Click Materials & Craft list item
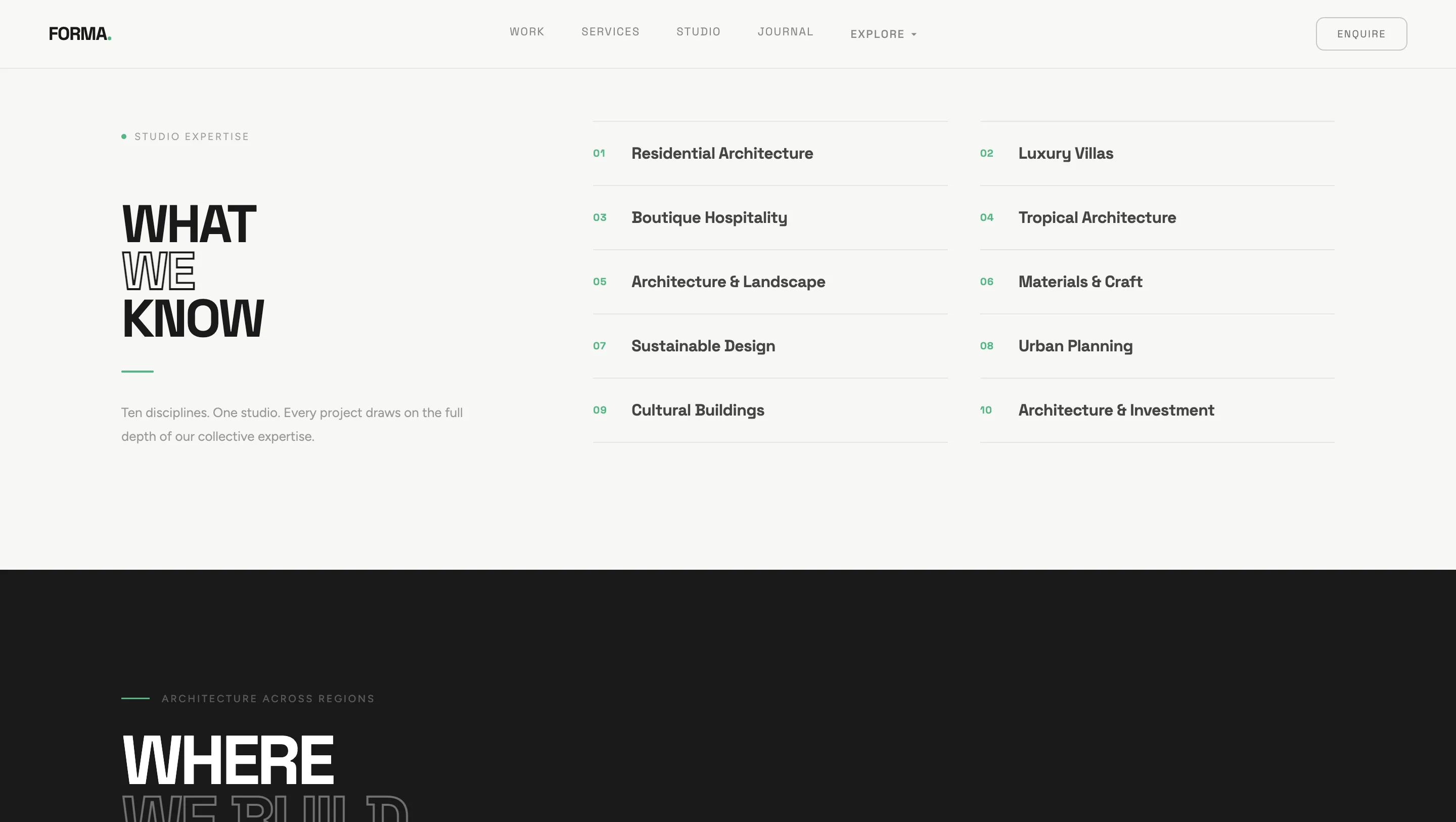This screenshot has width=1456, height=822. (1080, 282)
